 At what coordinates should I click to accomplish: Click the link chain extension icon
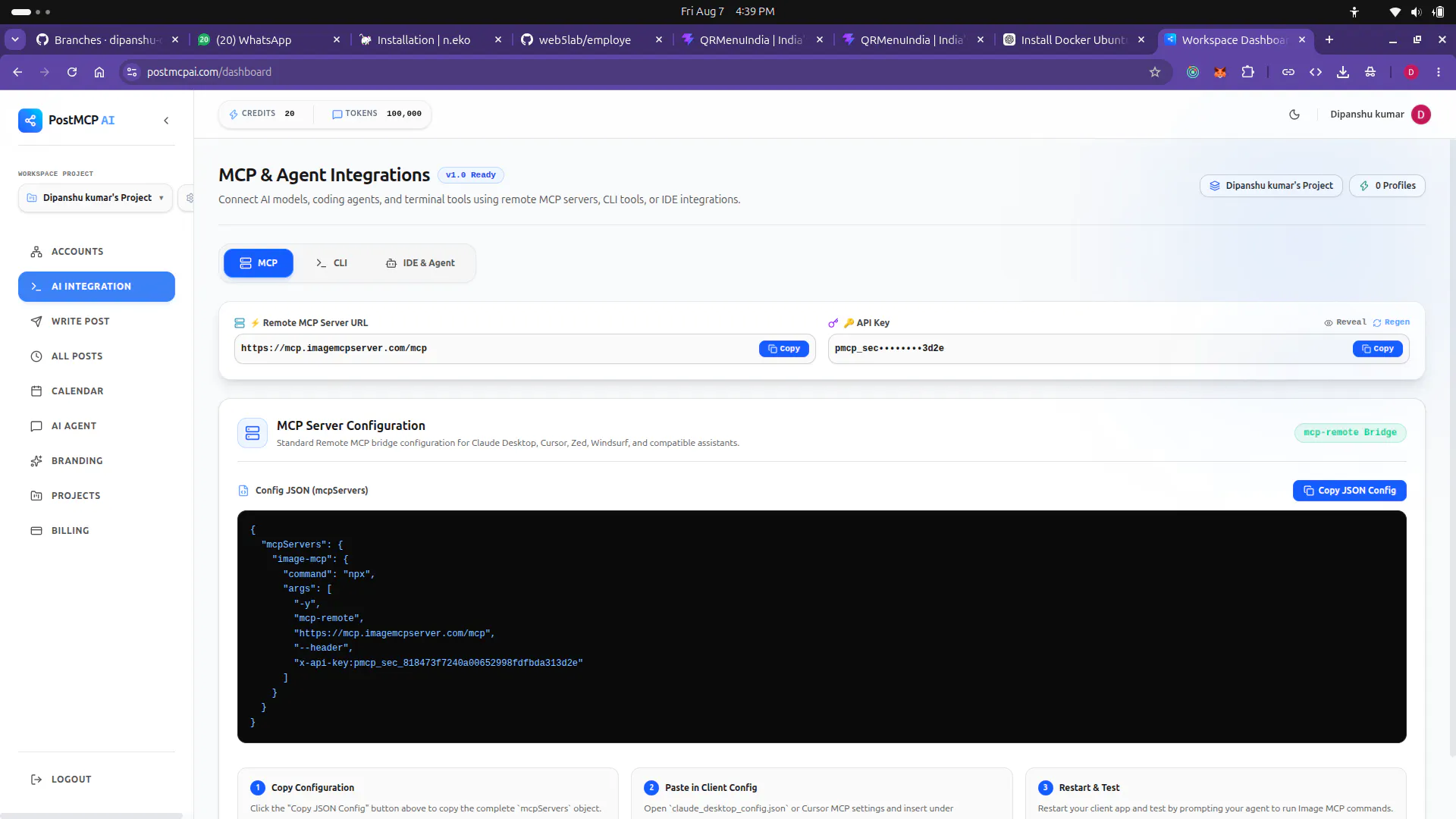coord(1288,72)
